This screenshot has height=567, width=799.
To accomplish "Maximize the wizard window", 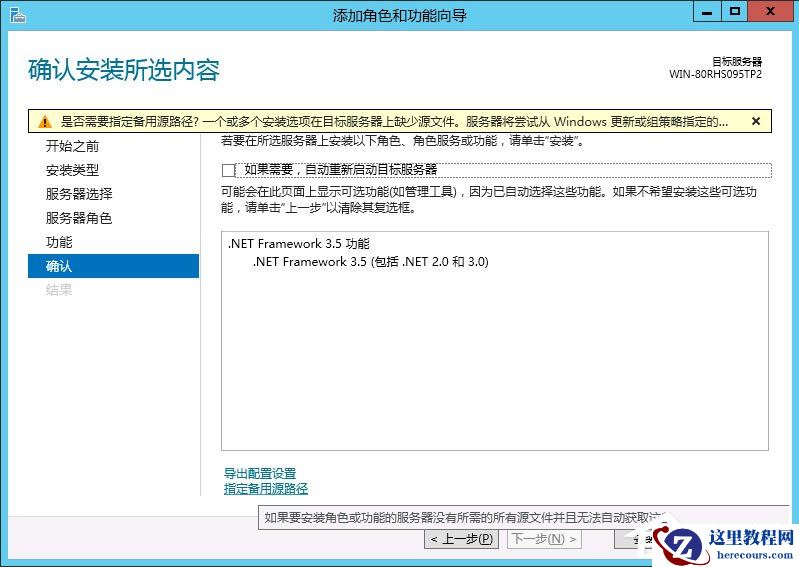I will click(734, 12).
